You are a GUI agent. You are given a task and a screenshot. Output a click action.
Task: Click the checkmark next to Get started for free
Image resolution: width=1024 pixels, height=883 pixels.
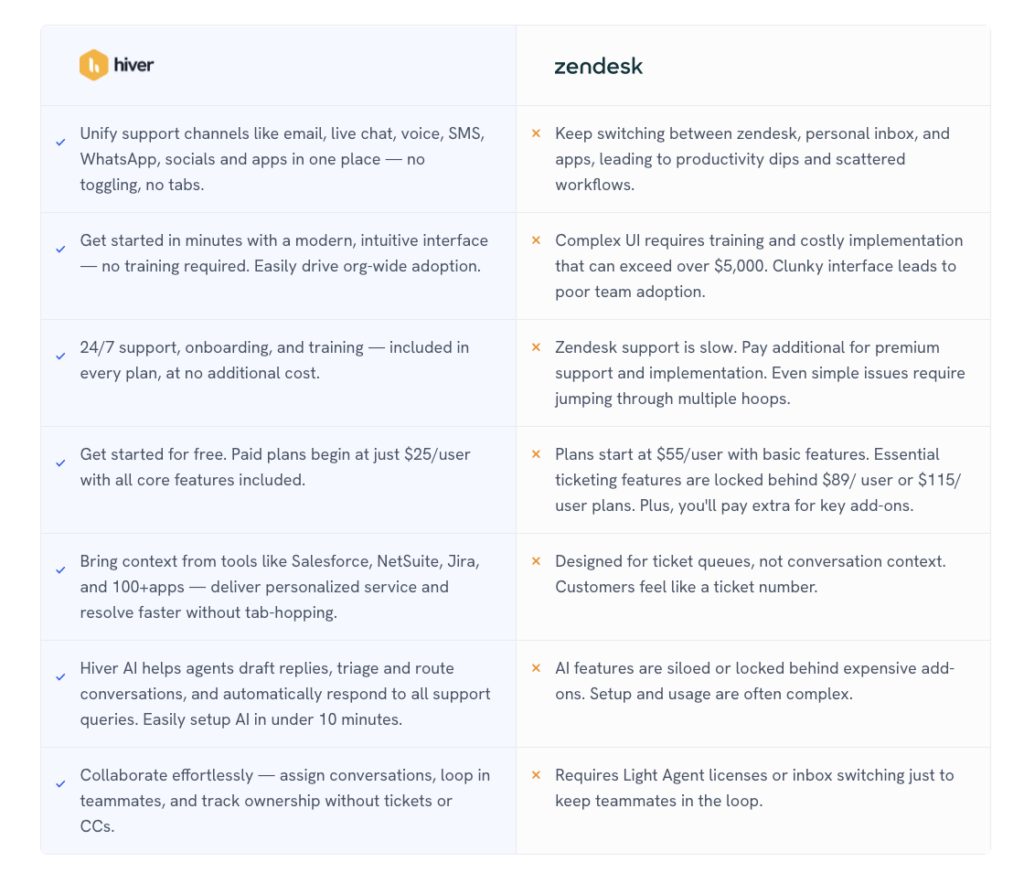[61, 463]
